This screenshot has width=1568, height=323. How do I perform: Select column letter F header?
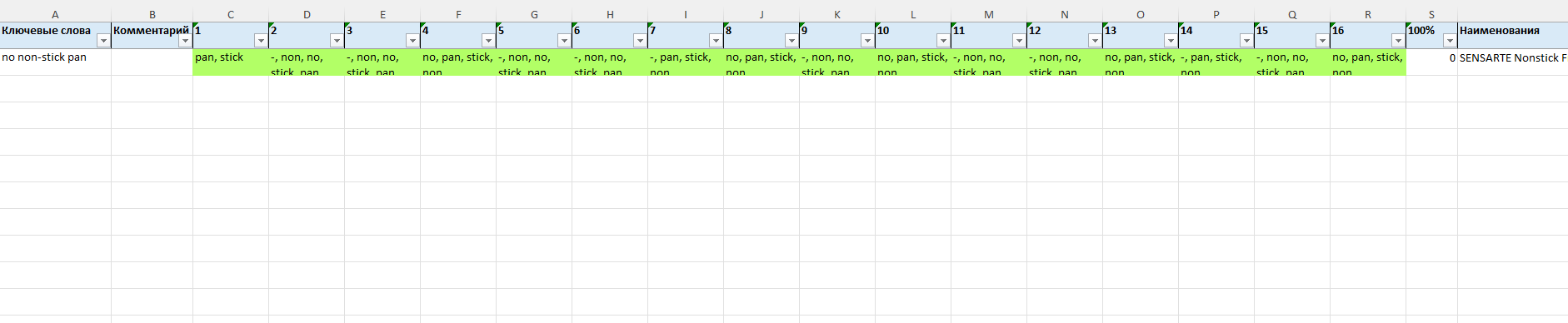click(x=458, y=15)
